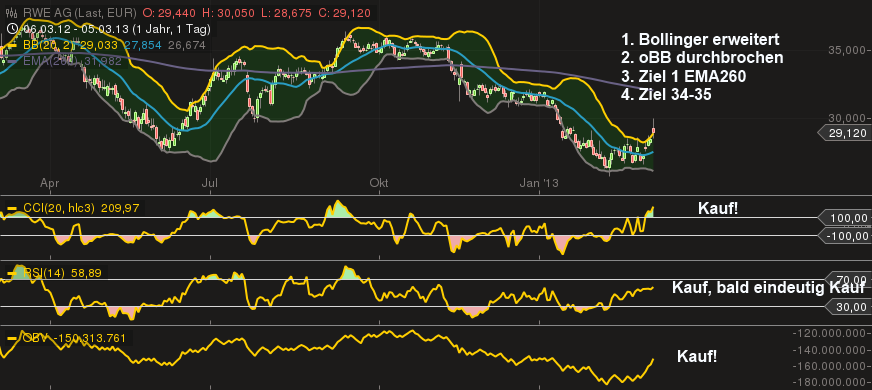Click the 30,000 price axis label
Image resolution: width=872 pixels, height=390 pixels.
(848, 118)
